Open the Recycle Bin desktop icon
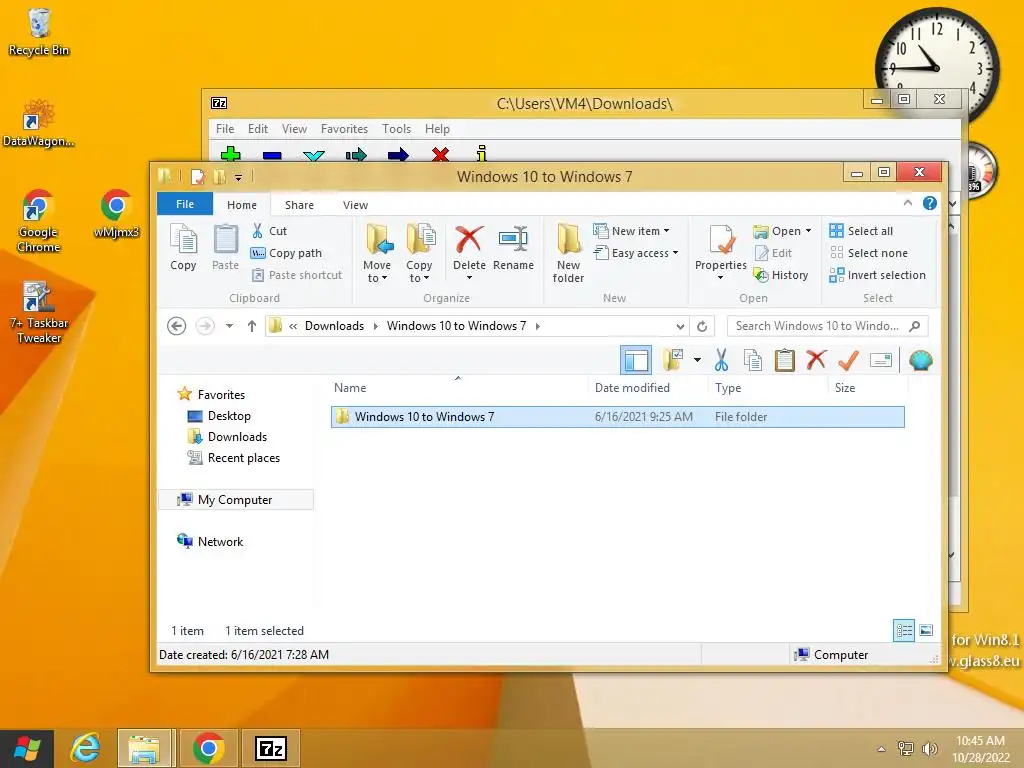 pos(39,33)
